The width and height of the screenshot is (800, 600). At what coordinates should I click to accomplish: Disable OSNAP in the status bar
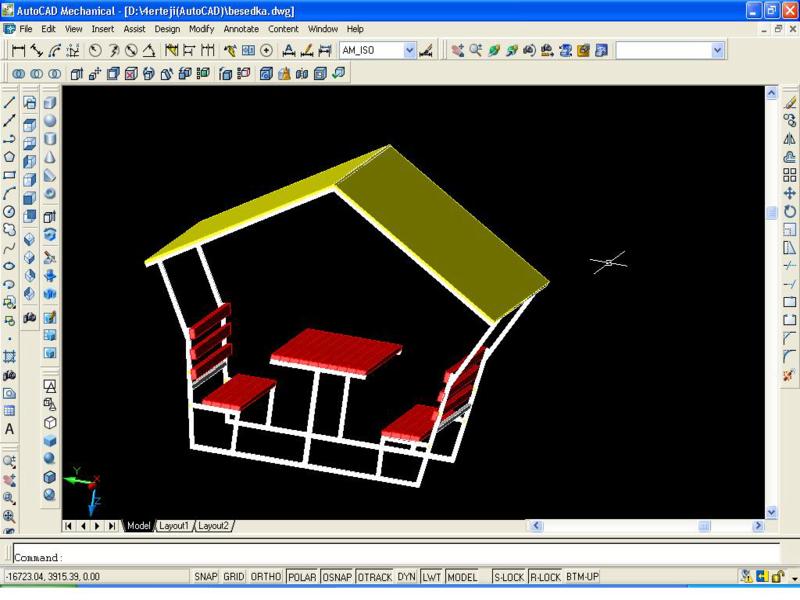point(337,577)
